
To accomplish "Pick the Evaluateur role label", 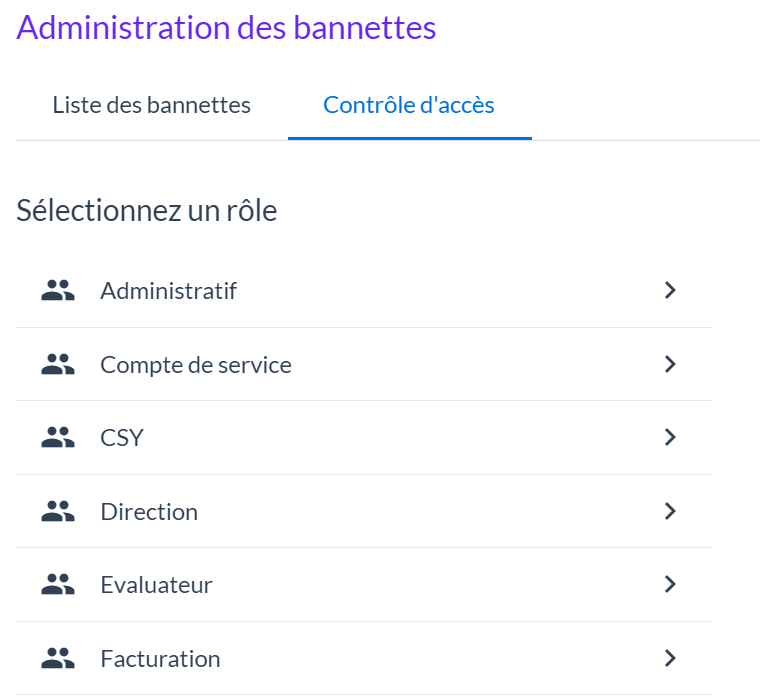I will 156,585.
